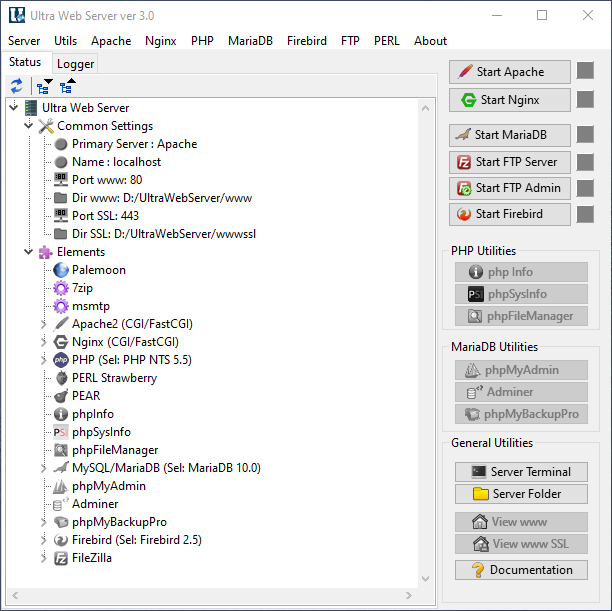The height and width of the screenshot is (611, 612).
Task: Click the Start Apache button
Action: [x=510, y=72]
